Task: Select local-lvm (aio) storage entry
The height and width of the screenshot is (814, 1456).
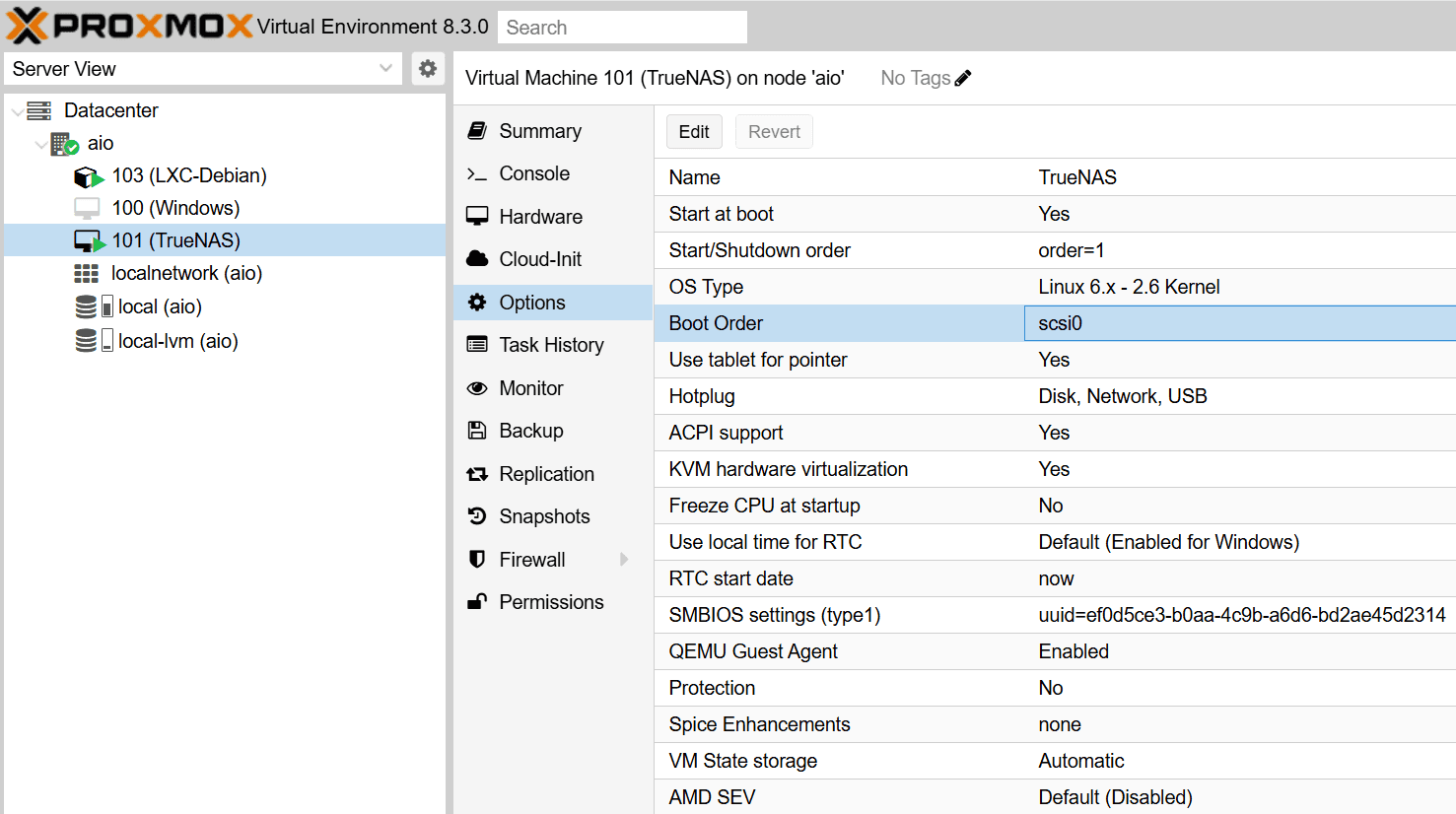Action: point(178,341)
